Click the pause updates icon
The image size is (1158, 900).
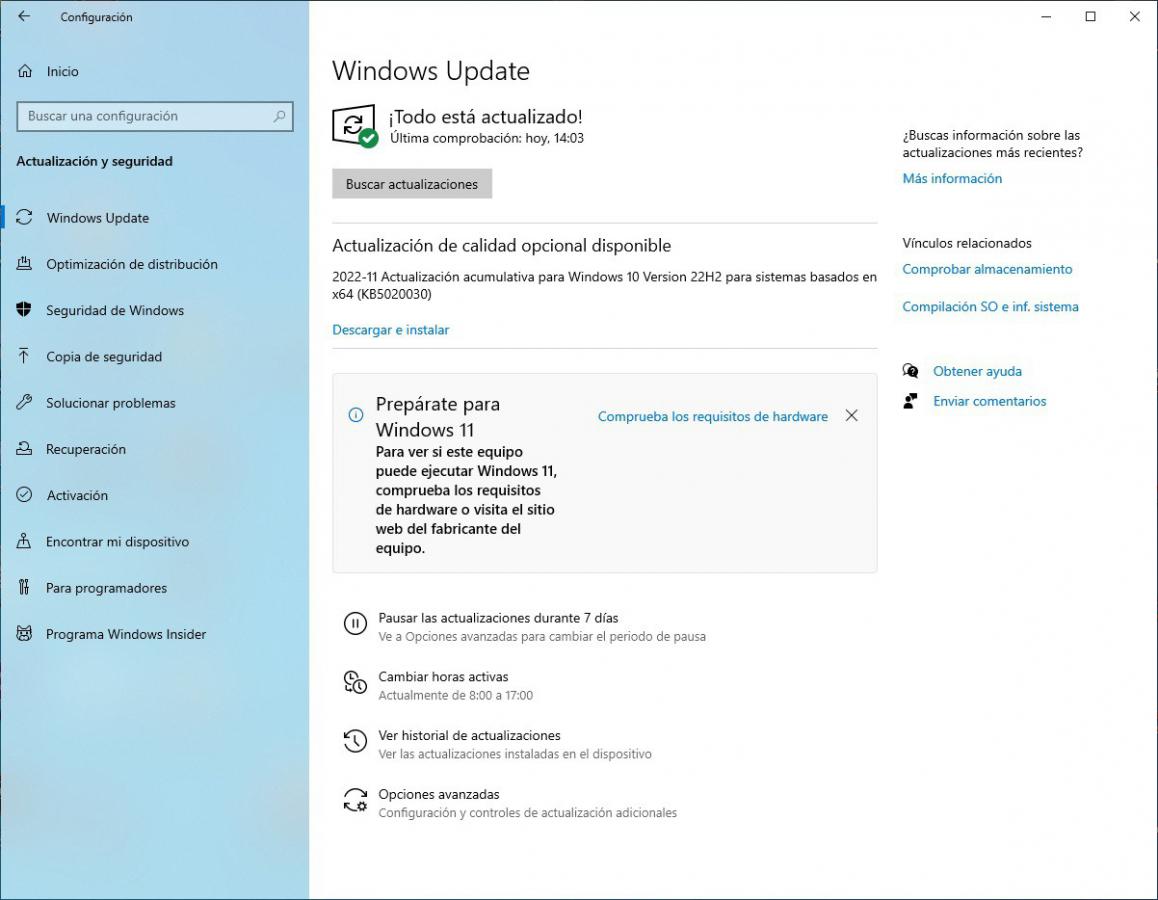point(355,625)
